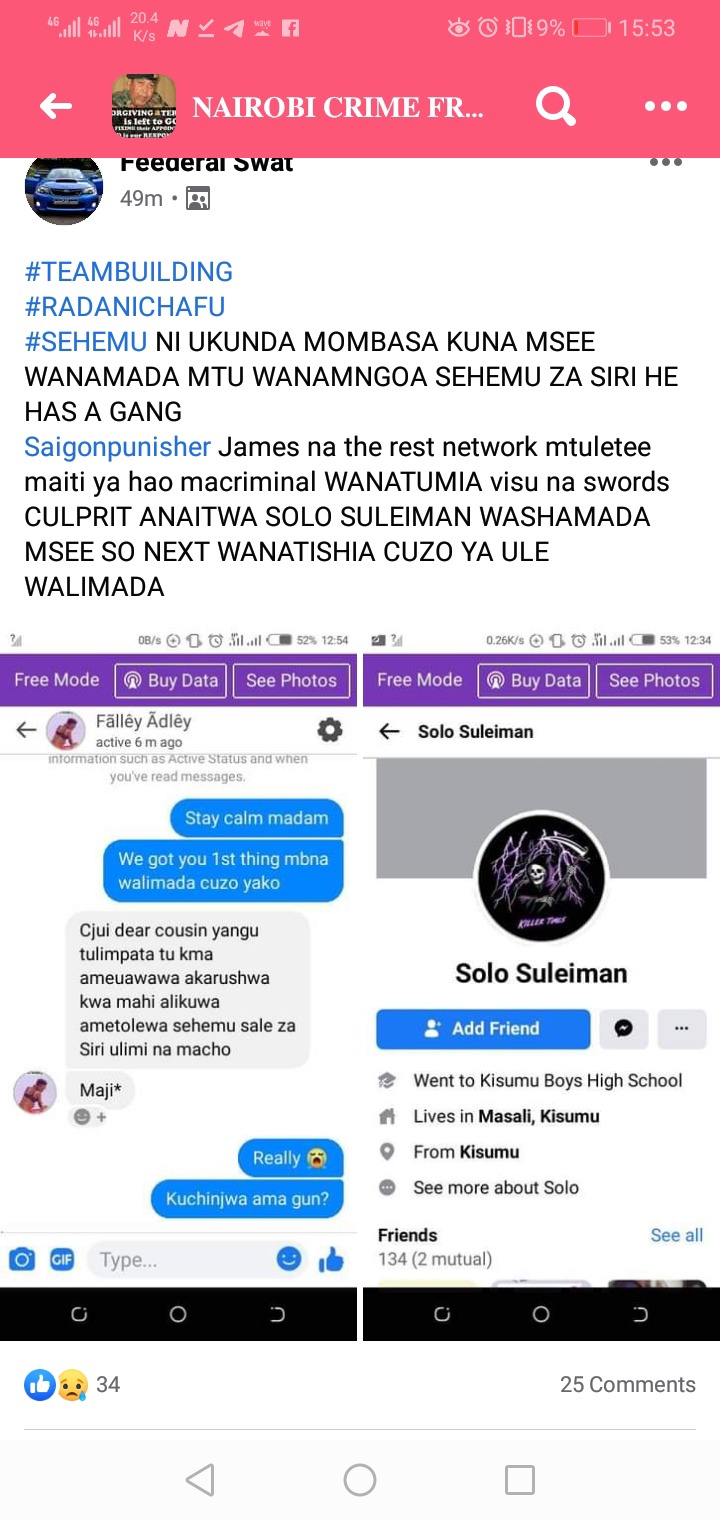This screenshot has width=720, height=1520.
Task: Tap the back arrow in header
Action: [x=56, y=106]
